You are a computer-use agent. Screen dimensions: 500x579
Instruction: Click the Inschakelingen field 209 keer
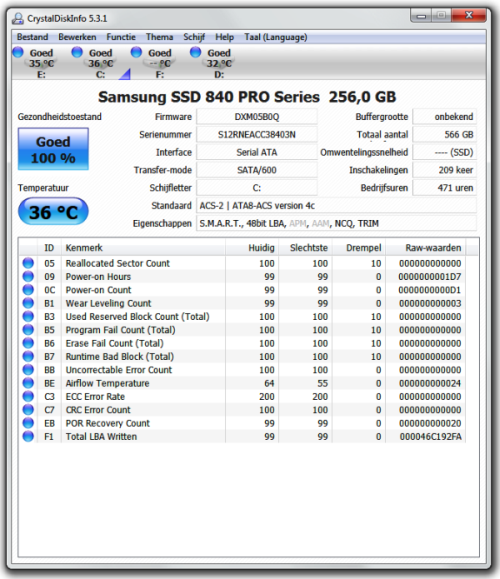[445, 170]
